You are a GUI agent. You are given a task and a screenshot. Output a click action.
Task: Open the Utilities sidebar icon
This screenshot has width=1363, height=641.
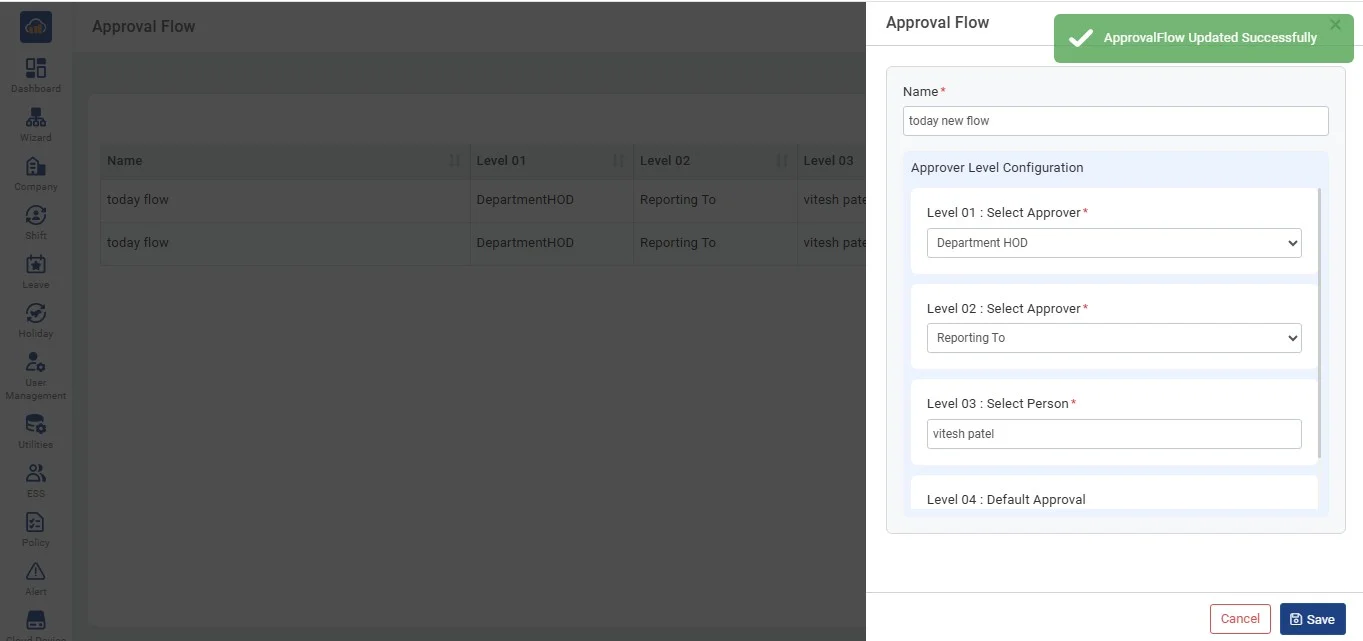tap(36, 425)
